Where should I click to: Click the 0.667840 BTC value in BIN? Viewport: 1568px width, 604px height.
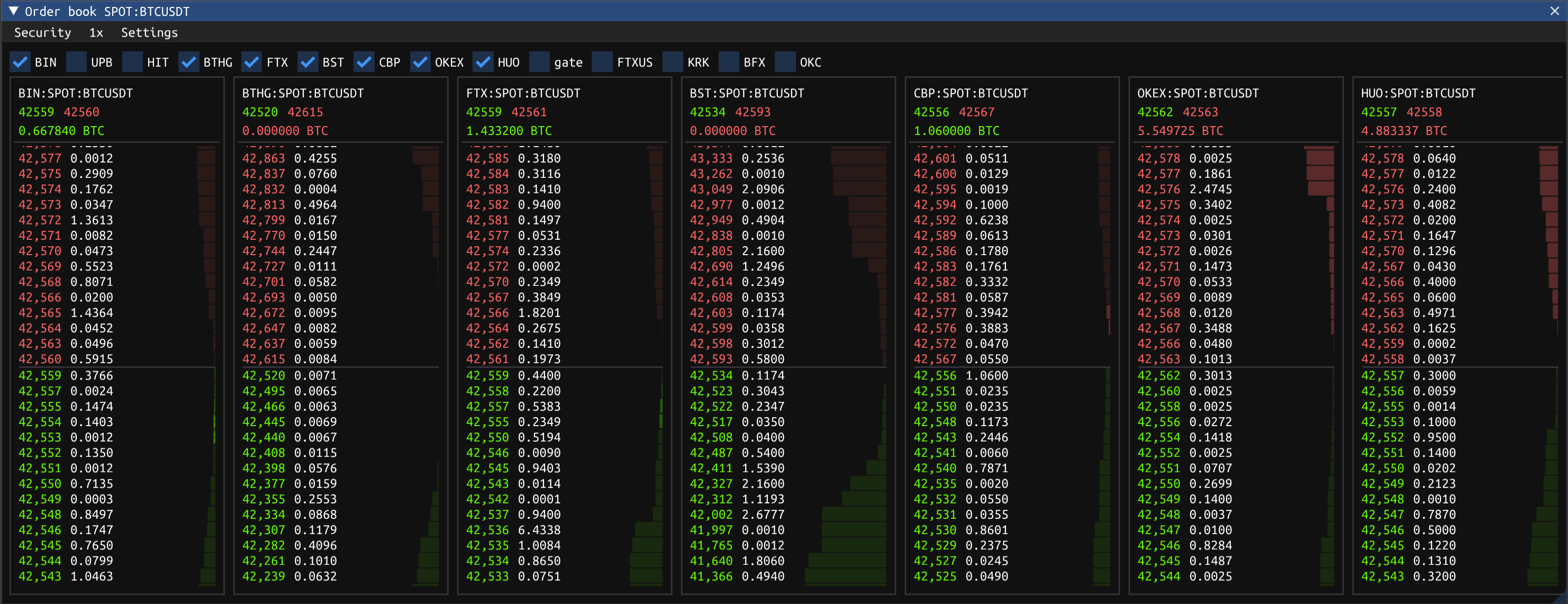61,131
